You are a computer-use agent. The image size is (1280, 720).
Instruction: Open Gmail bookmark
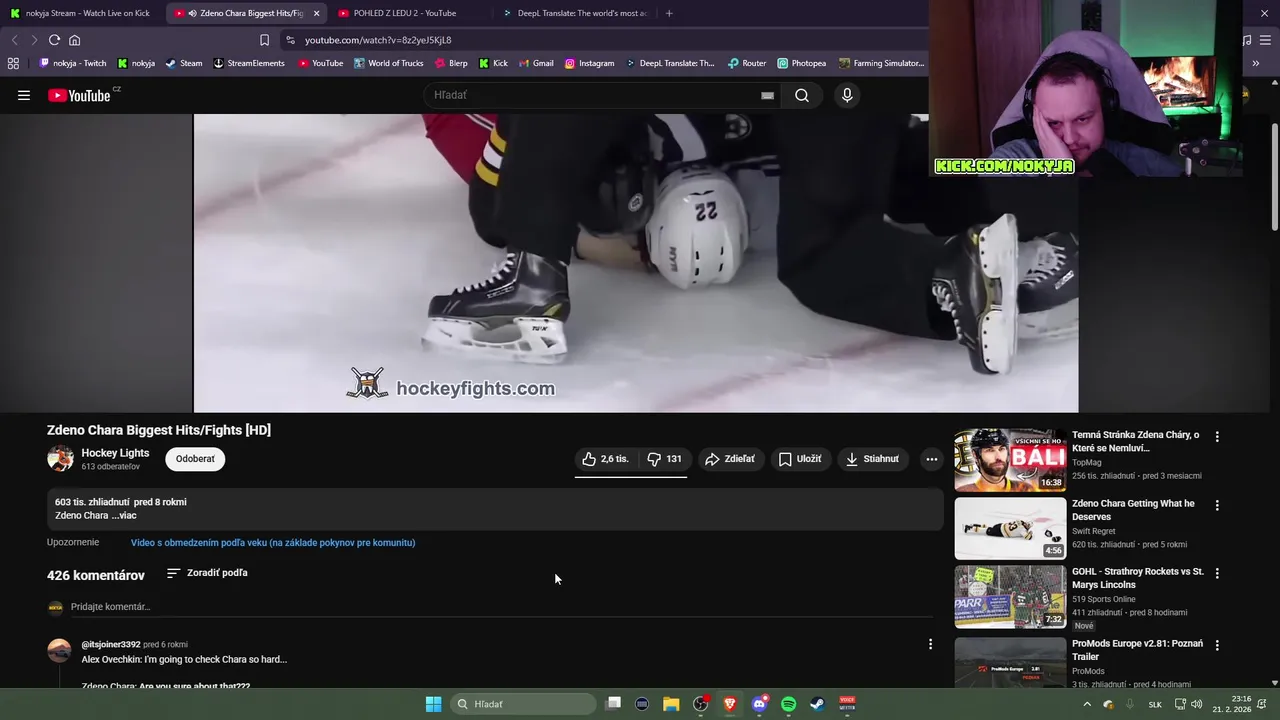click(536, 63)
